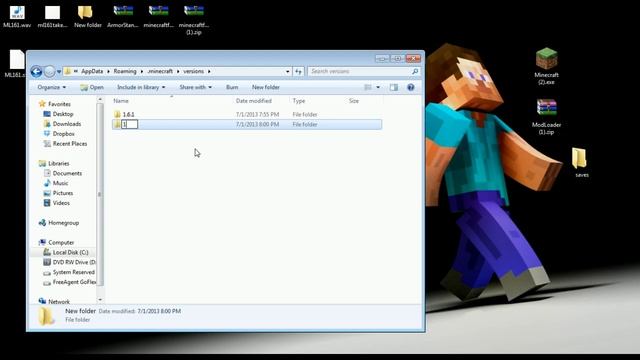Select Desktop in the navigation pane
Viewport: 640px width, 360px height.
pos(58,114)
